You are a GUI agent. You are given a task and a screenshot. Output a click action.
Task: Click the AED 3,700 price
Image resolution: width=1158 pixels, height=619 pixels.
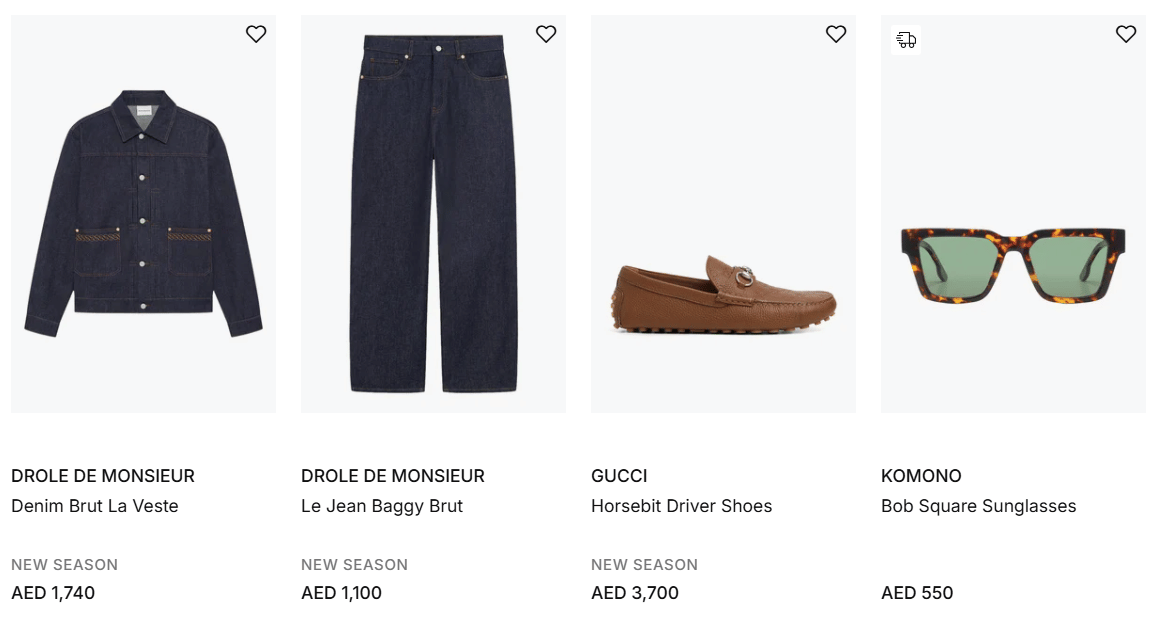pyautogui.click(x=635, y=593)
